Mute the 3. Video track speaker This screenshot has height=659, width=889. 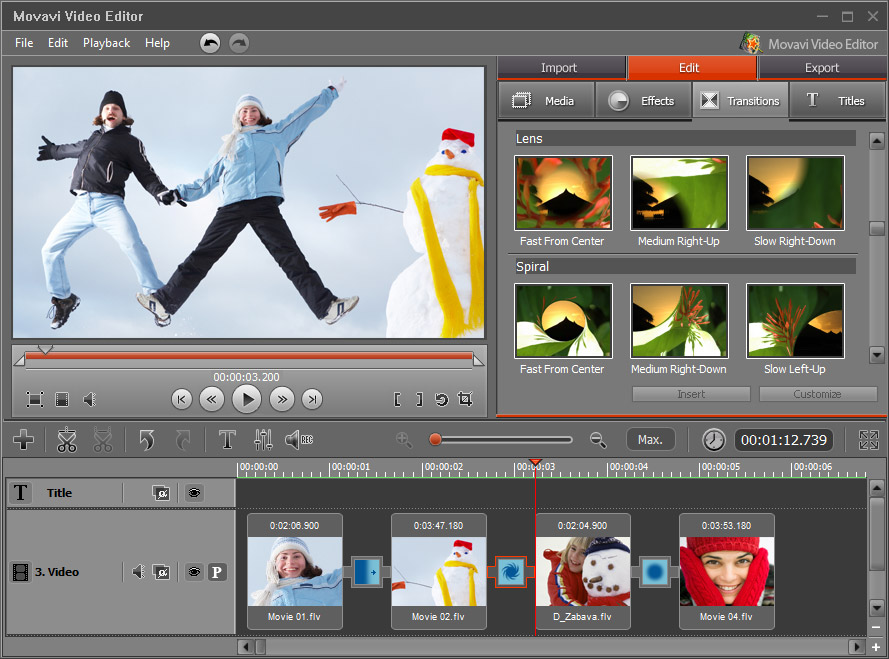coord(137,571)
